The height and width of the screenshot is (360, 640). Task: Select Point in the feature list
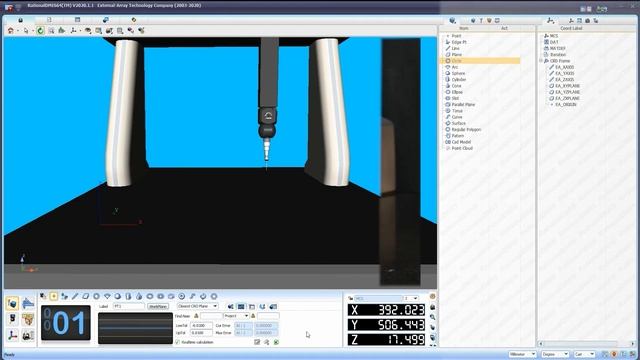tap(456, 36)
